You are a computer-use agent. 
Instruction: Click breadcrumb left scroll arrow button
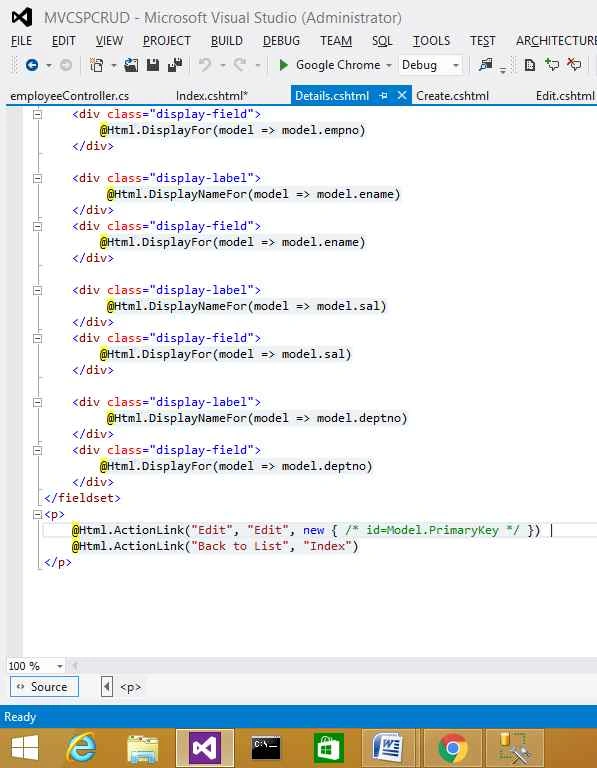(x=107, y=687)
